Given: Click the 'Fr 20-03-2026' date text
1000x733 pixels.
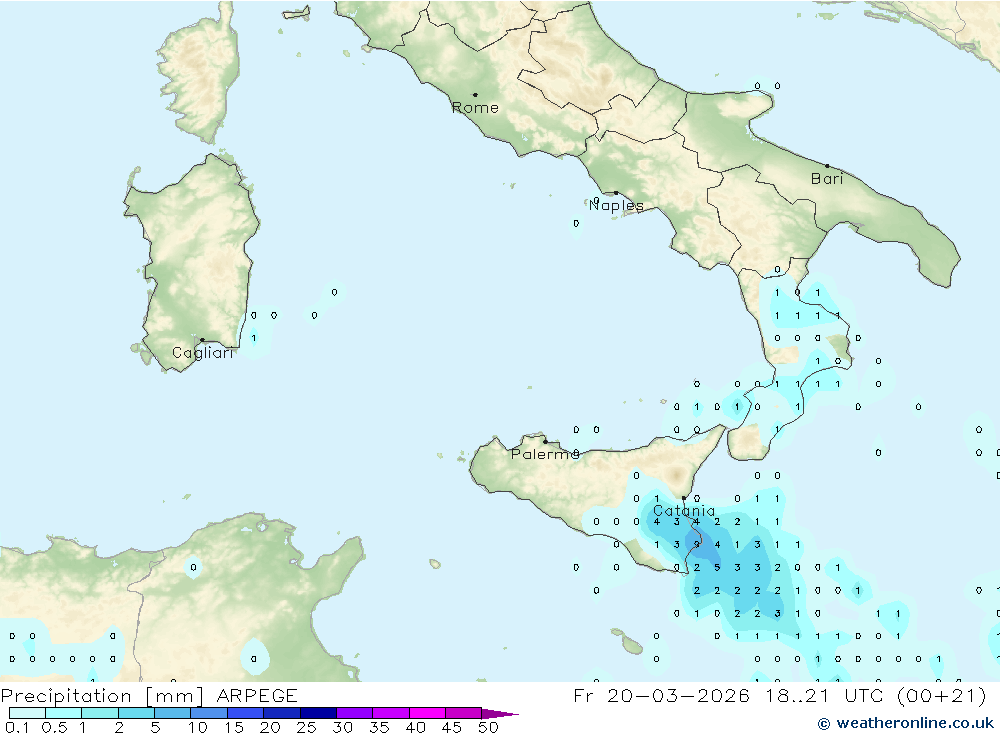Looking at the screenshot, I should [x=661, y=696].
